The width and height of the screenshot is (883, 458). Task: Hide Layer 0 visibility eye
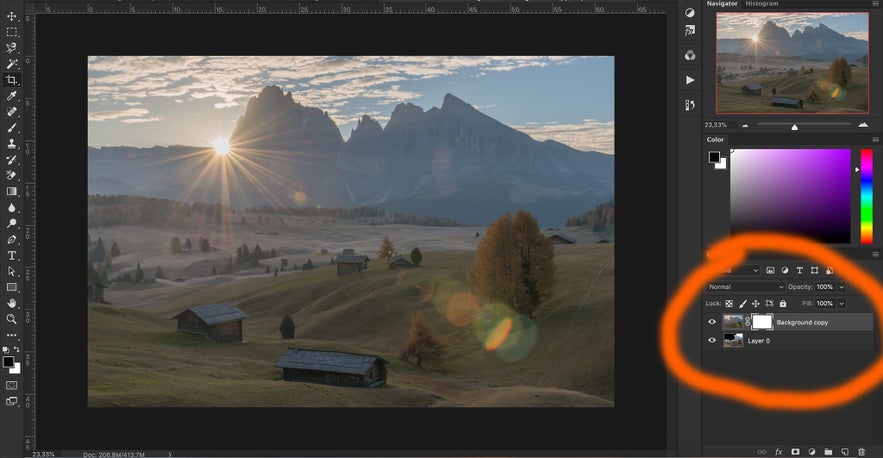[x=712, y=340]
